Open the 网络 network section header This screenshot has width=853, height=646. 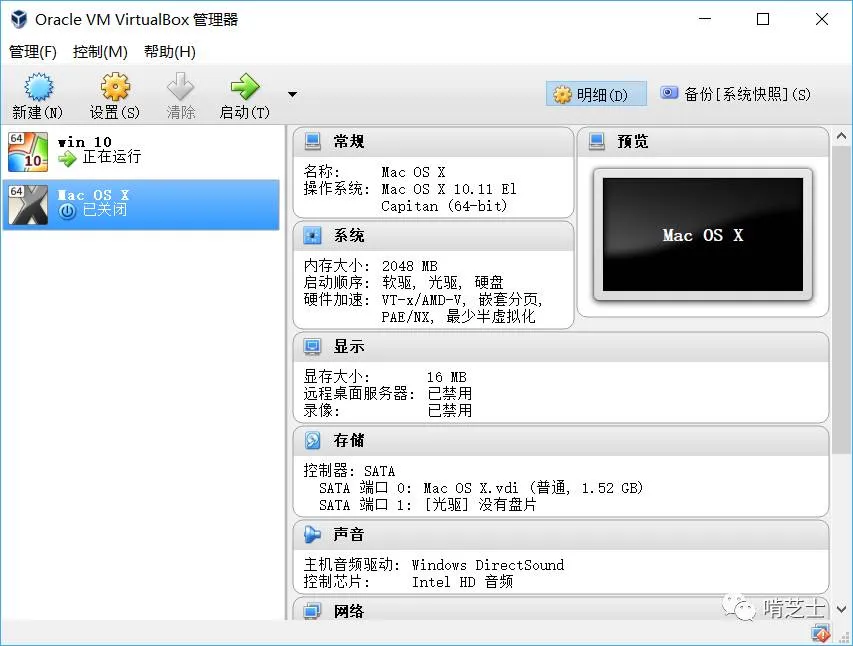[561, 610]
